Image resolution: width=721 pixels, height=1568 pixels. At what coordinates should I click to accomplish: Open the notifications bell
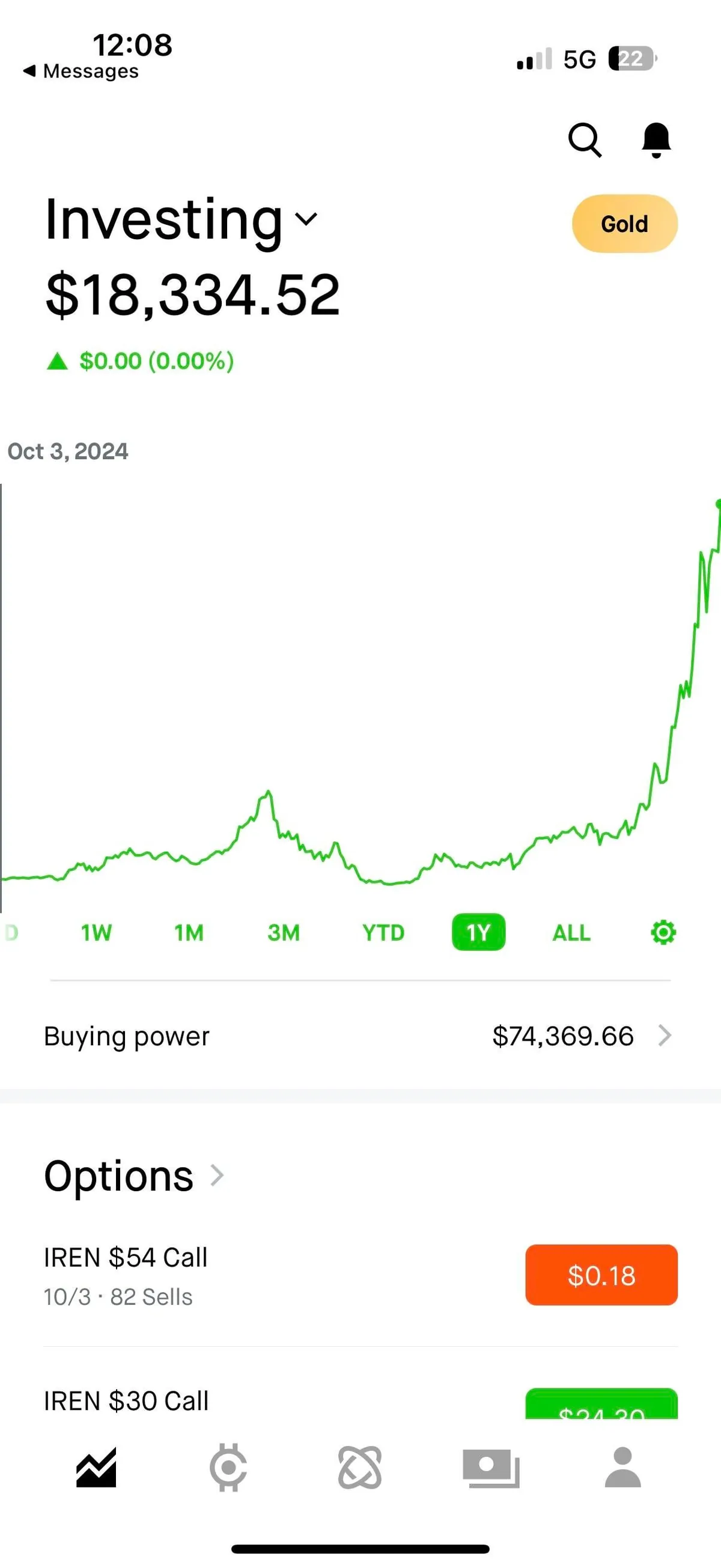tap(656, 141)
